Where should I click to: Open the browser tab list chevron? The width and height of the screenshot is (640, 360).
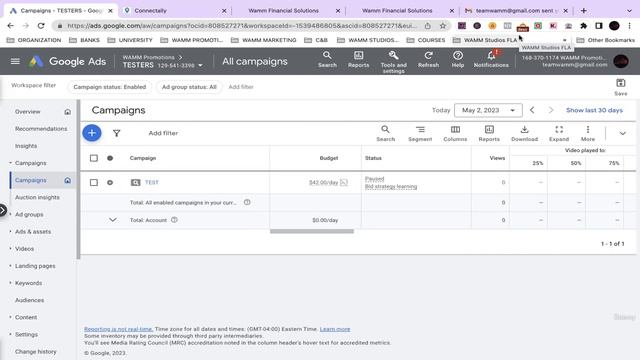pos(629,11)
